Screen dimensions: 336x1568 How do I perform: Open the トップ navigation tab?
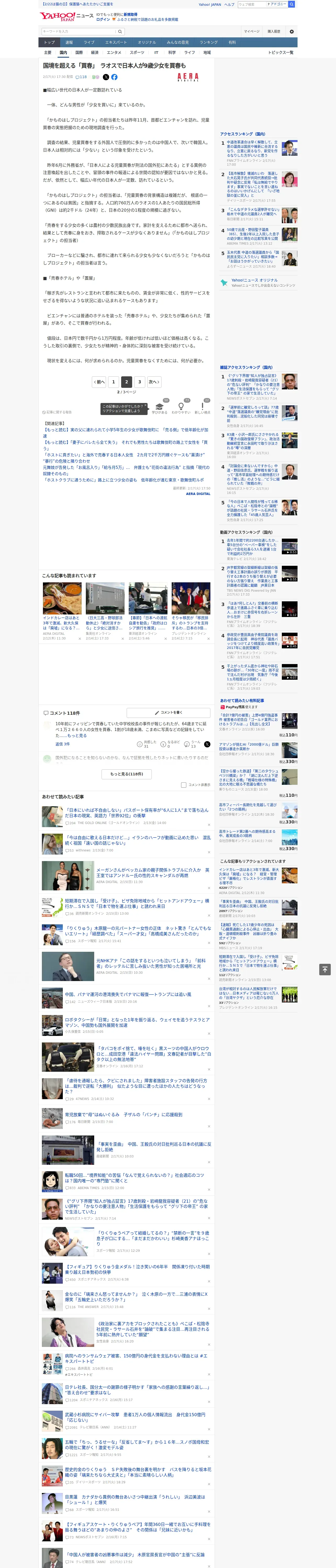(49, 43)
